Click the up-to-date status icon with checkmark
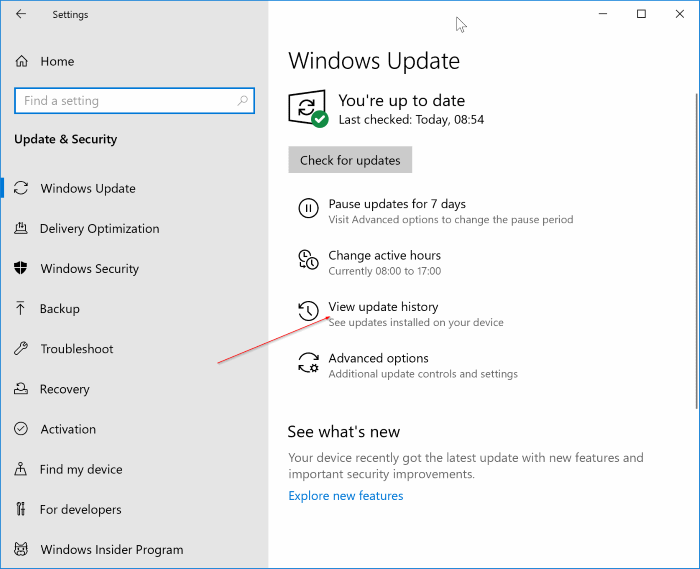Screen dimensions: 700x569 (x=308, y=108)
